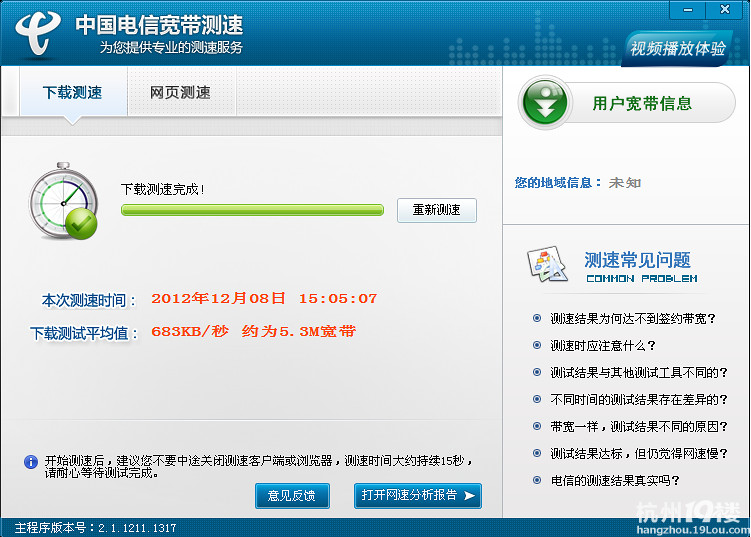Click the green download progress bar

coord(252,210)
